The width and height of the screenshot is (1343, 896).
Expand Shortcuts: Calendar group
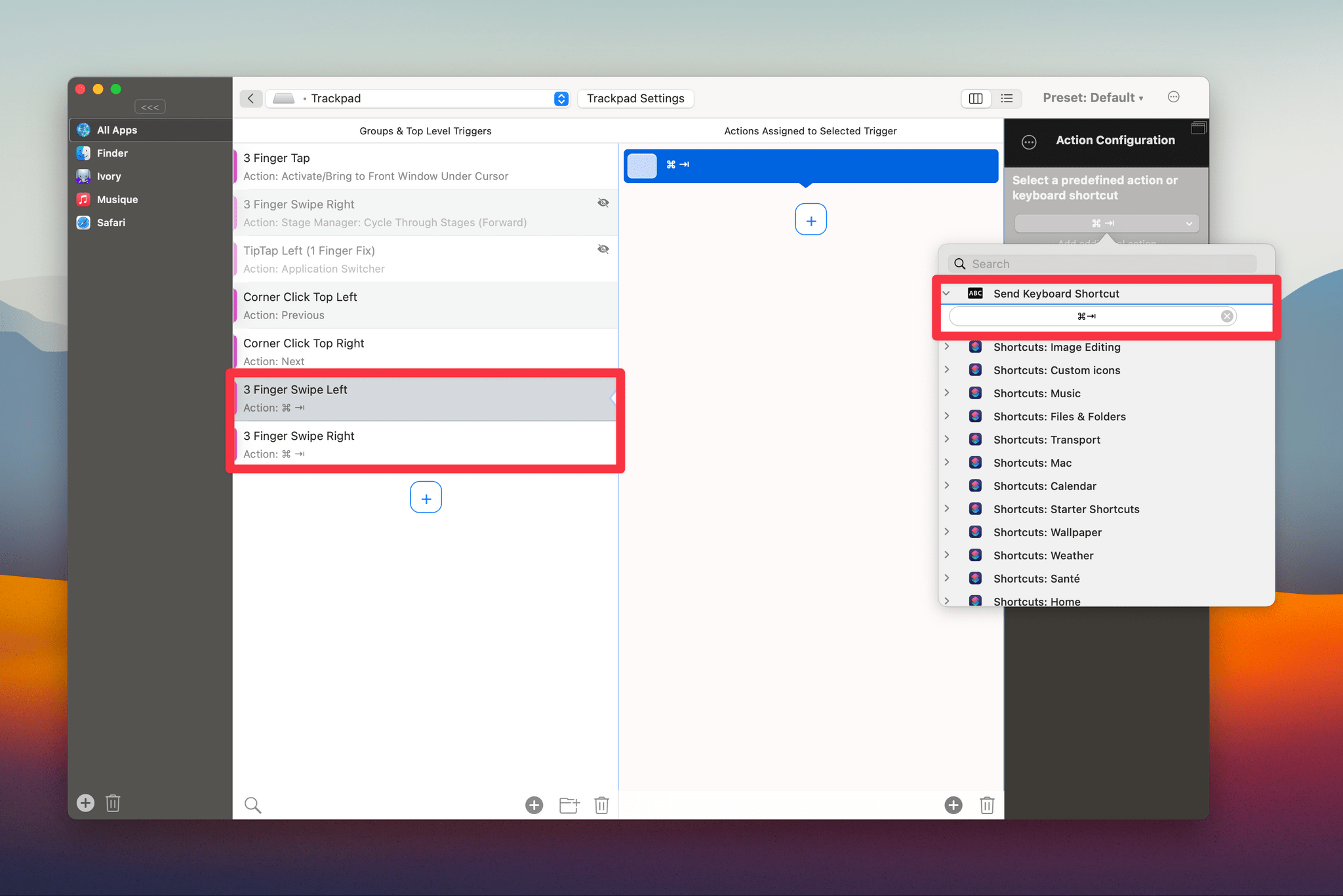[x=946, y=485]
